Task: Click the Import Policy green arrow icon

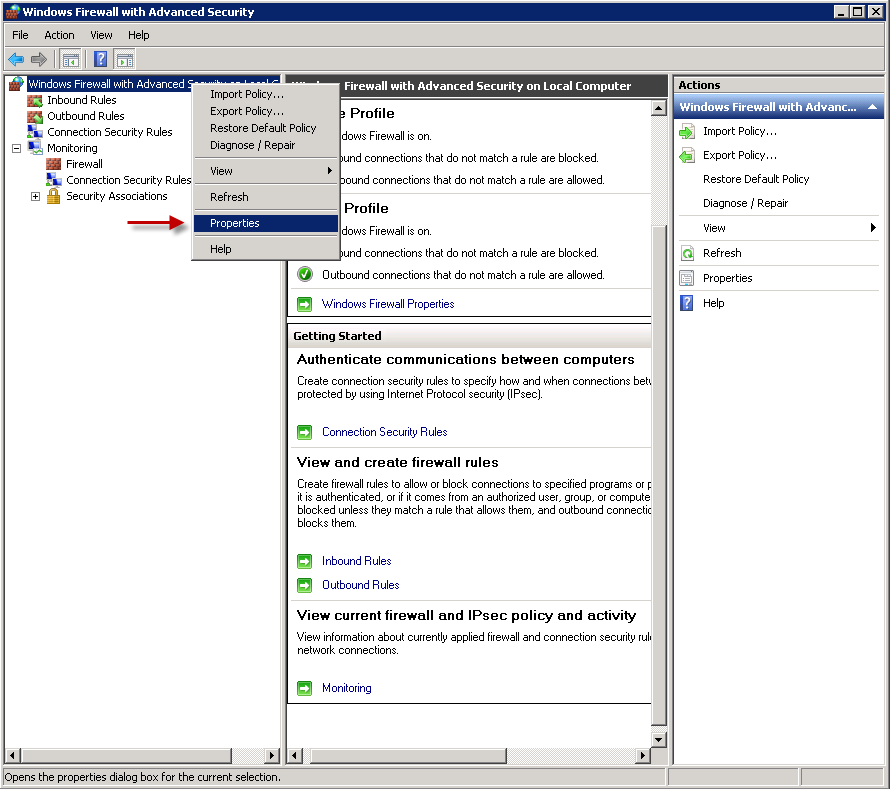Action: pyautogui.click(x=687, y=132)
